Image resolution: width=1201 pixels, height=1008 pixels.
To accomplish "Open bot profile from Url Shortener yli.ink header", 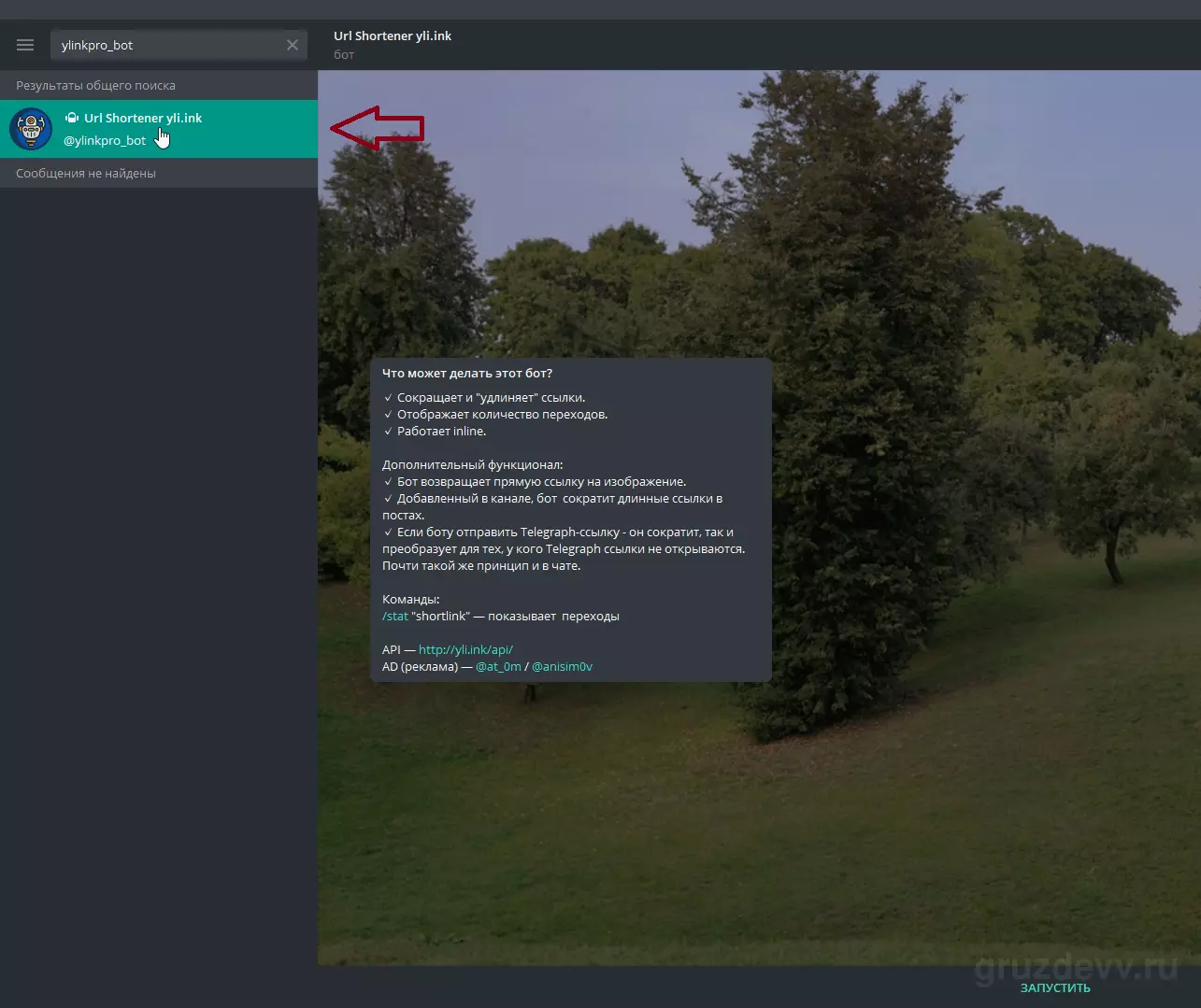I will tap(393, 35).
